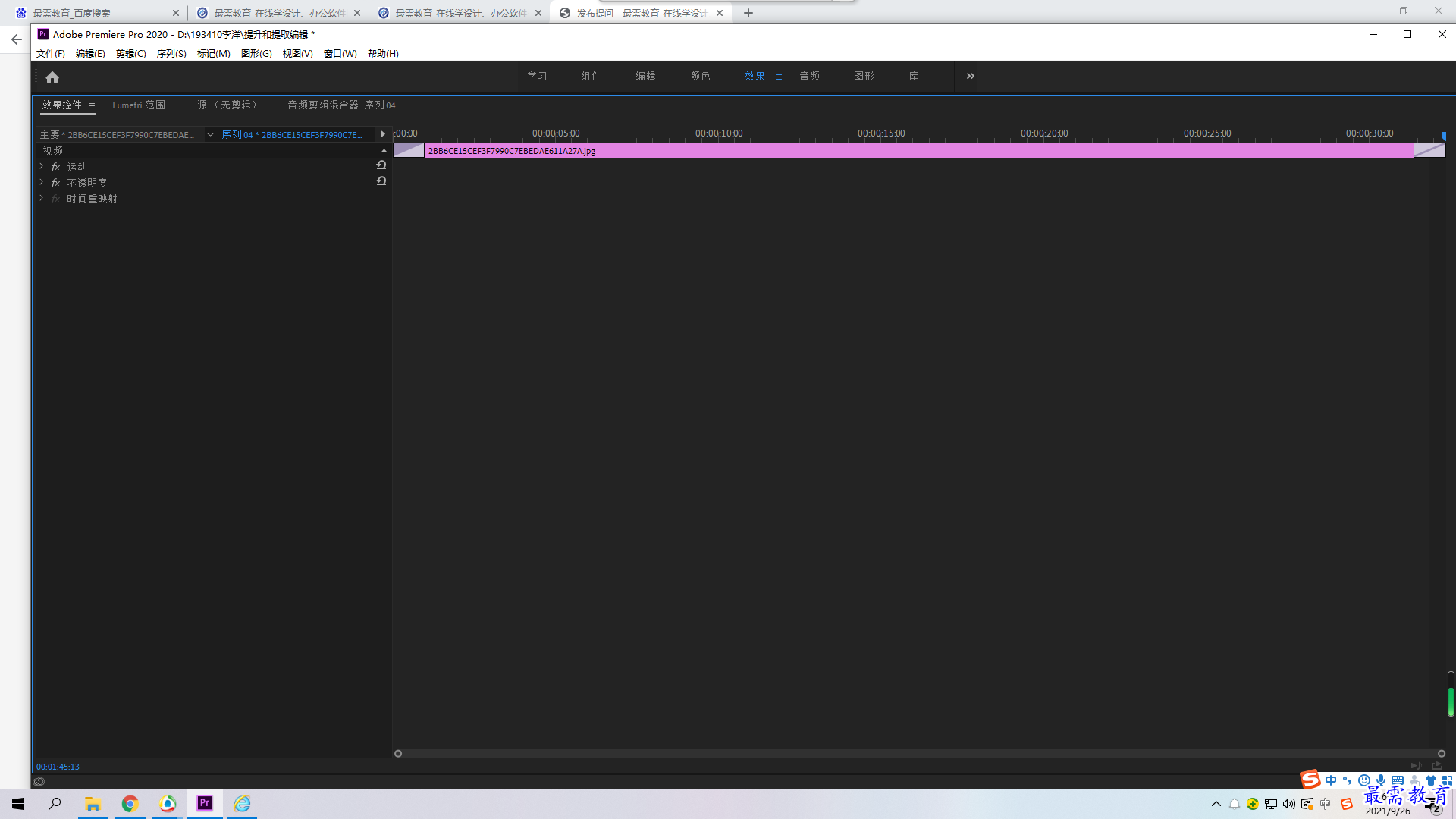Switch to the 学习 workspace
The width and height of the screenshot is (1456, 819).
click(x=537, y=76)
